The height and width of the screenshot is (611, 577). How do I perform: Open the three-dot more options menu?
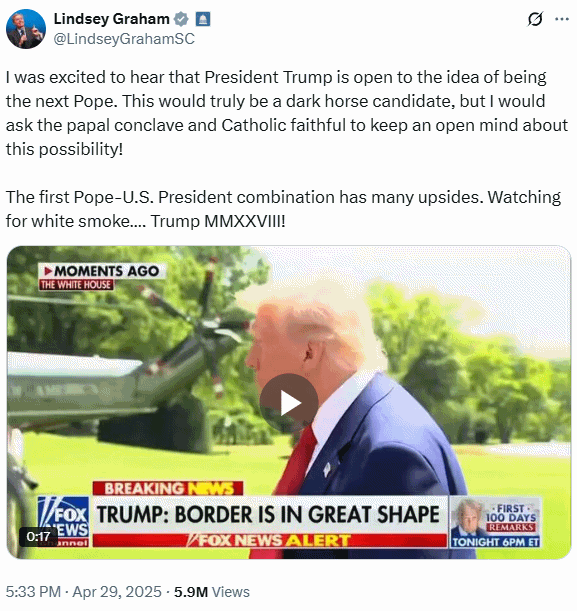(561, 19)
